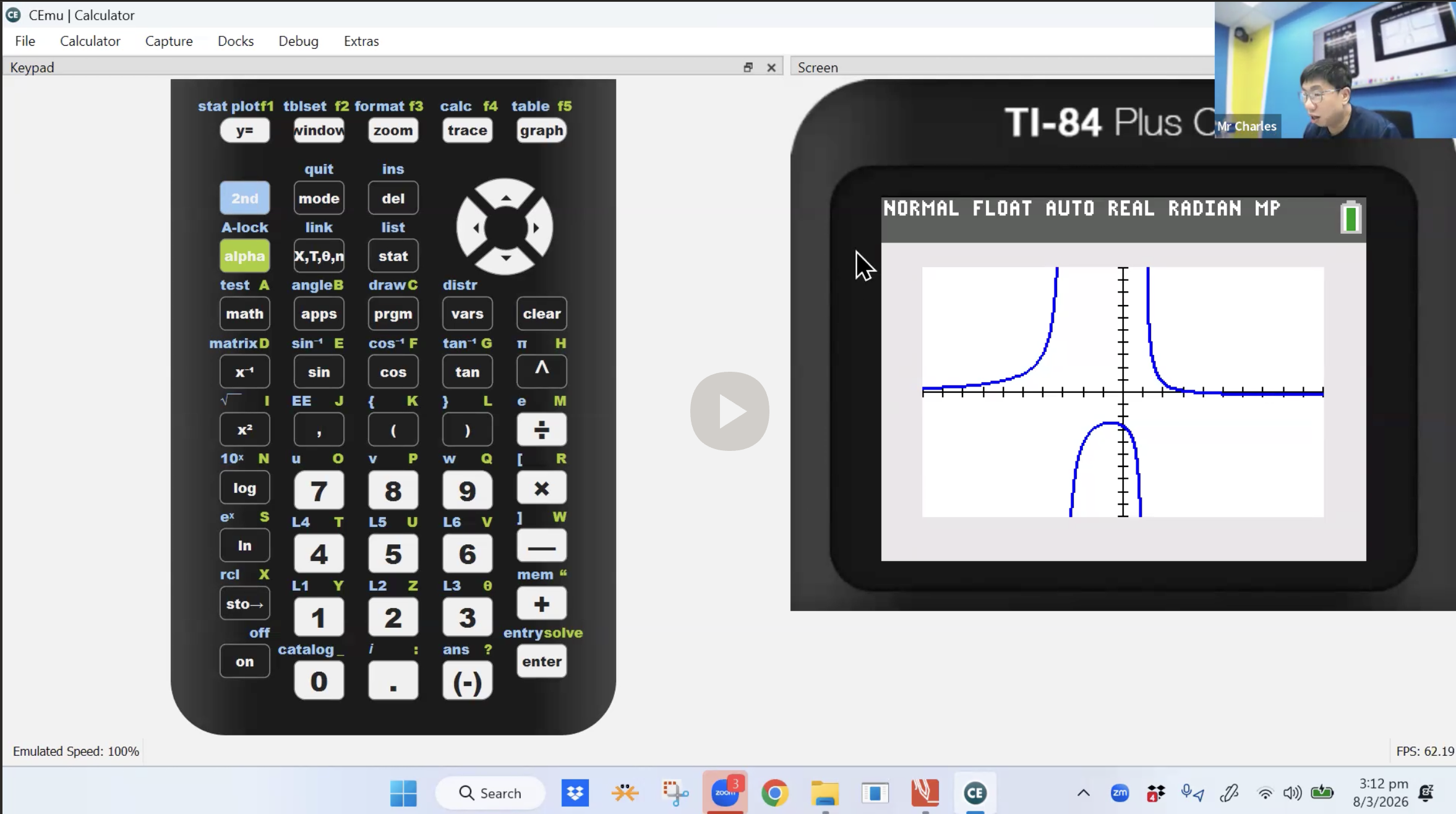Screen dimensions: 1456x814
Task: Open the Docks menu
Action: click(236, 41)
